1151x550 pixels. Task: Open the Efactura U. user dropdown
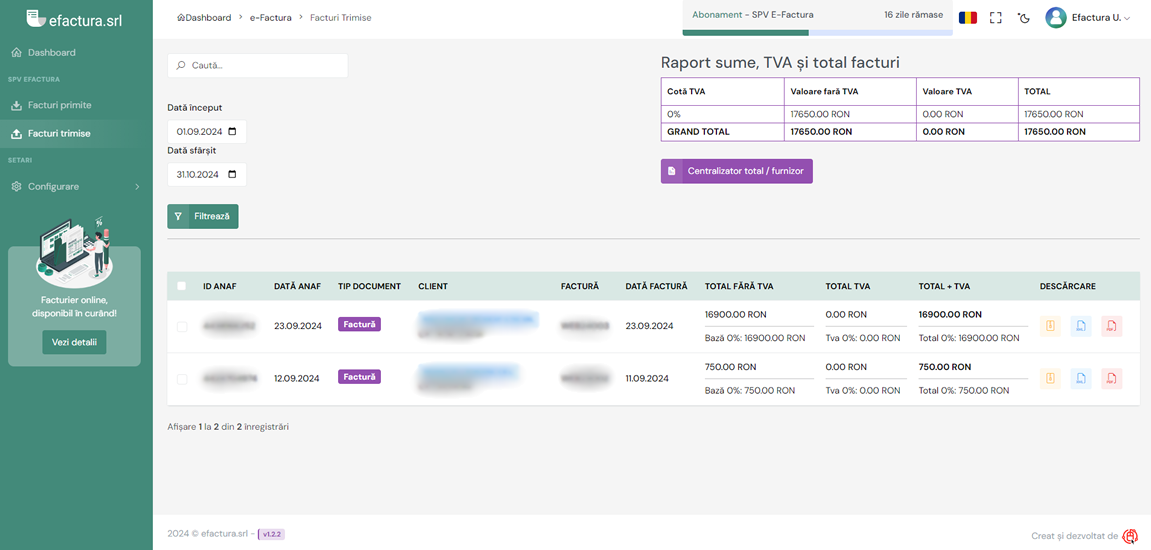coord(1088,18)
